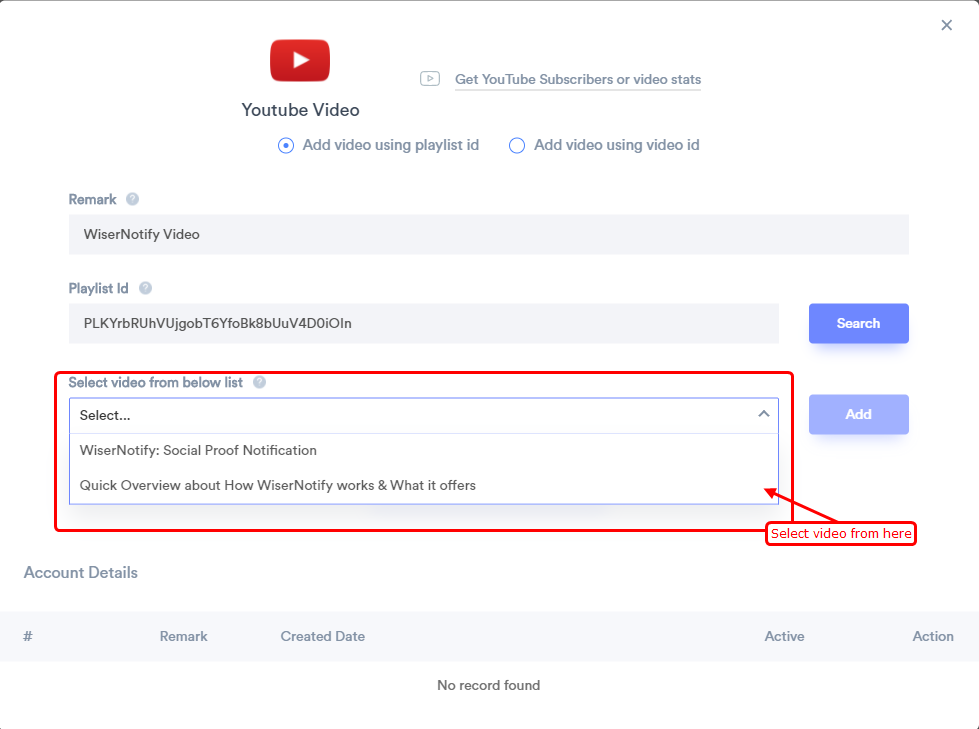Screen dimensions: 979x729
Task: Select Add video using playlist id radio
Action: point(286,145)
